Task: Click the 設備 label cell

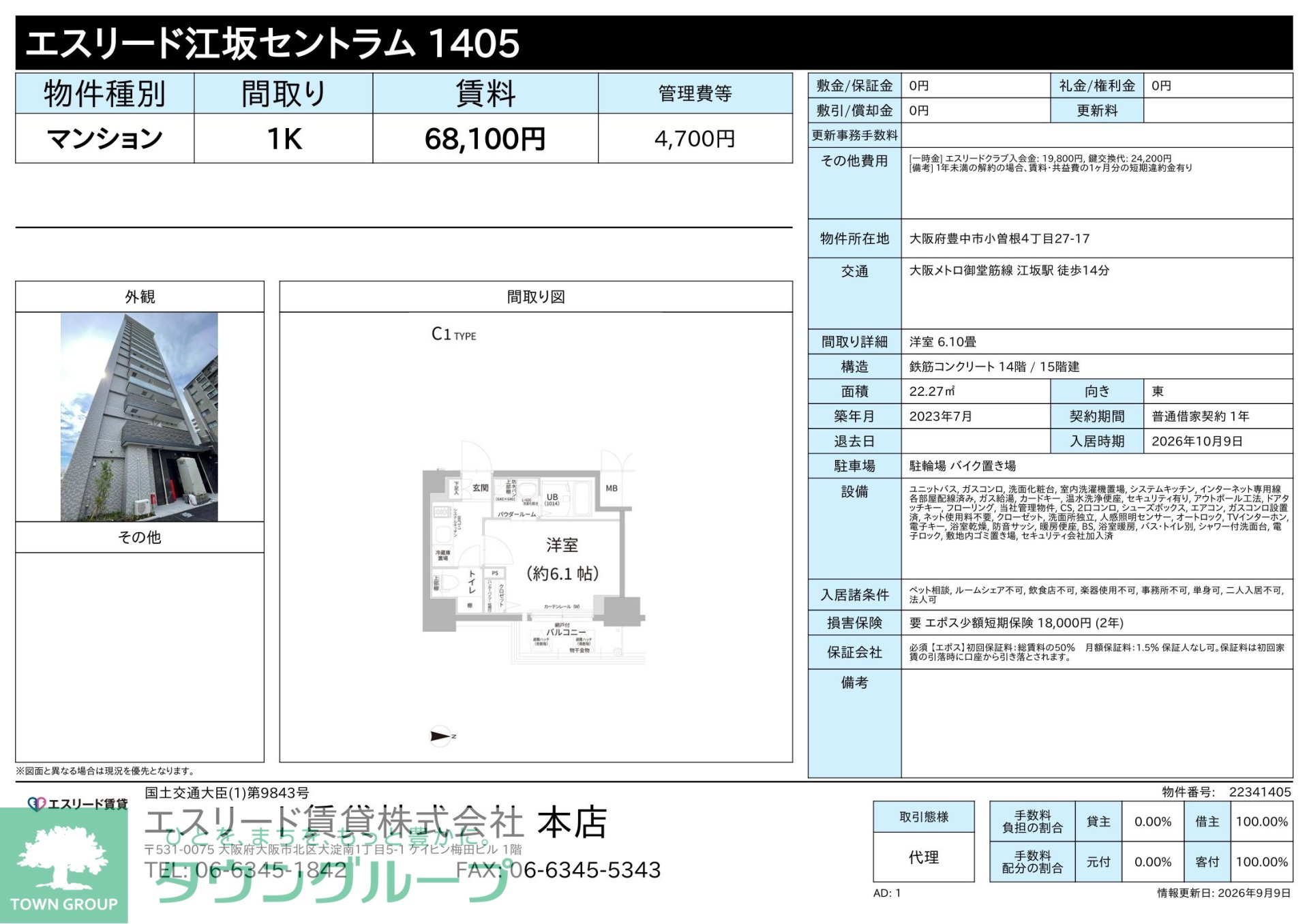Action: click(x=854, y=529)
